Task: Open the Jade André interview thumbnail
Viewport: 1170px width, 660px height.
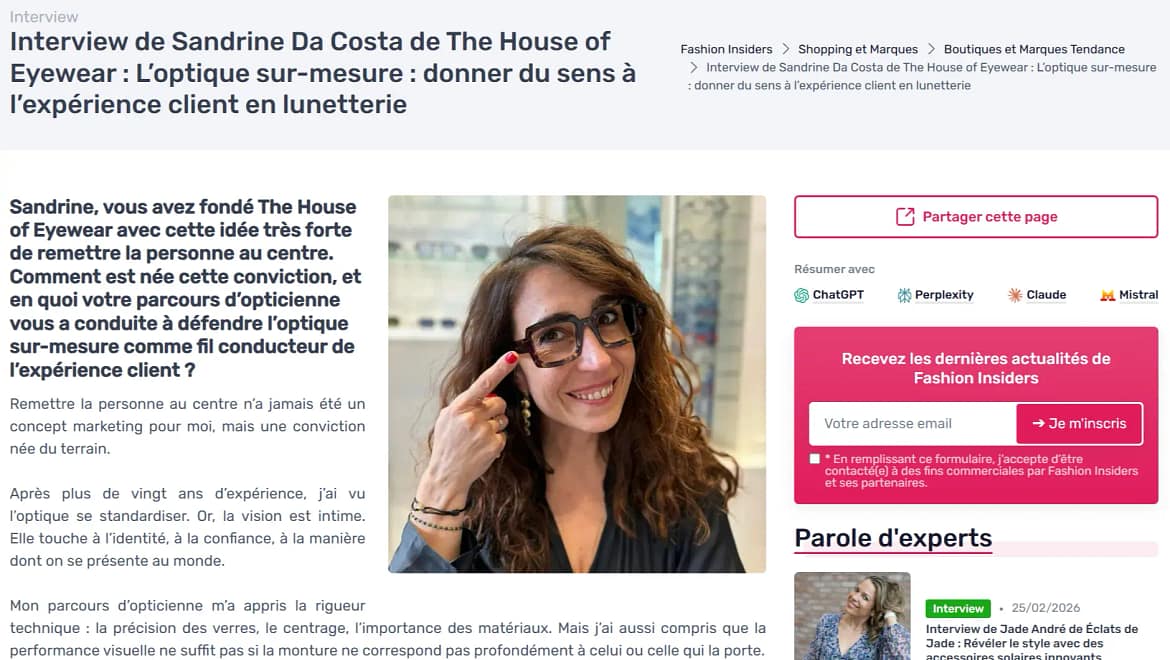Action: click(852, 616)
